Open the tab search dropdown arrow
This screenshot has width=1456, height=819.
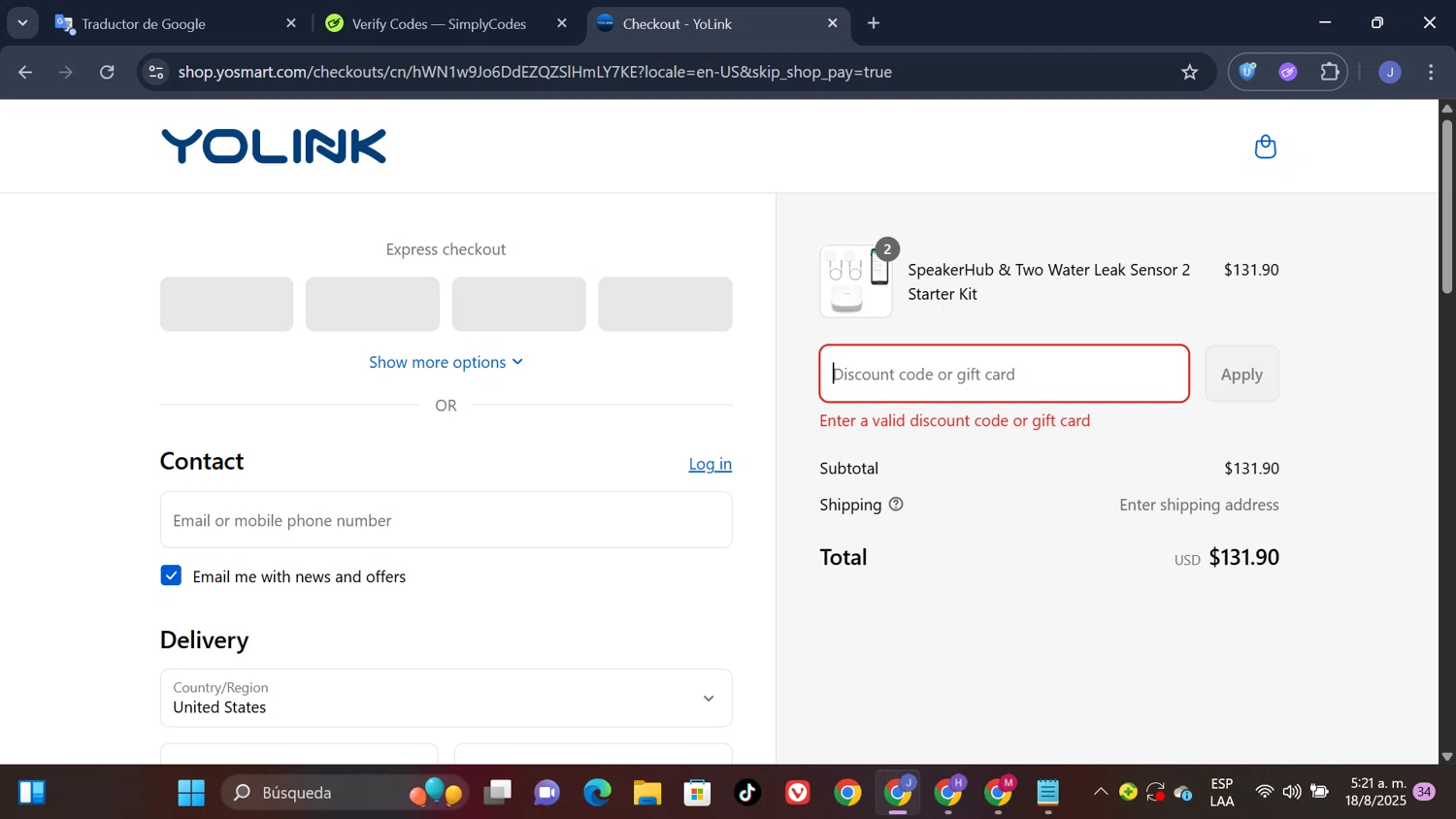[22, 23]
